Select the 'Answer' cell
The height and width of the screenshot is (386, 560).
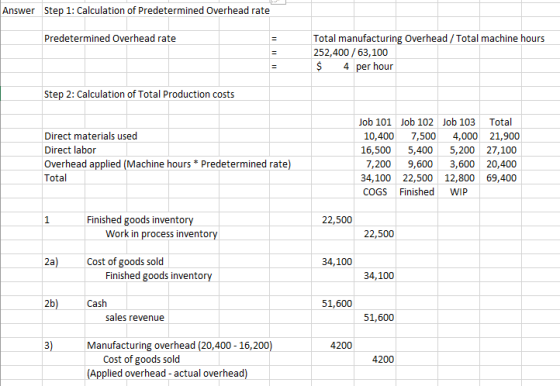point(18,11)
